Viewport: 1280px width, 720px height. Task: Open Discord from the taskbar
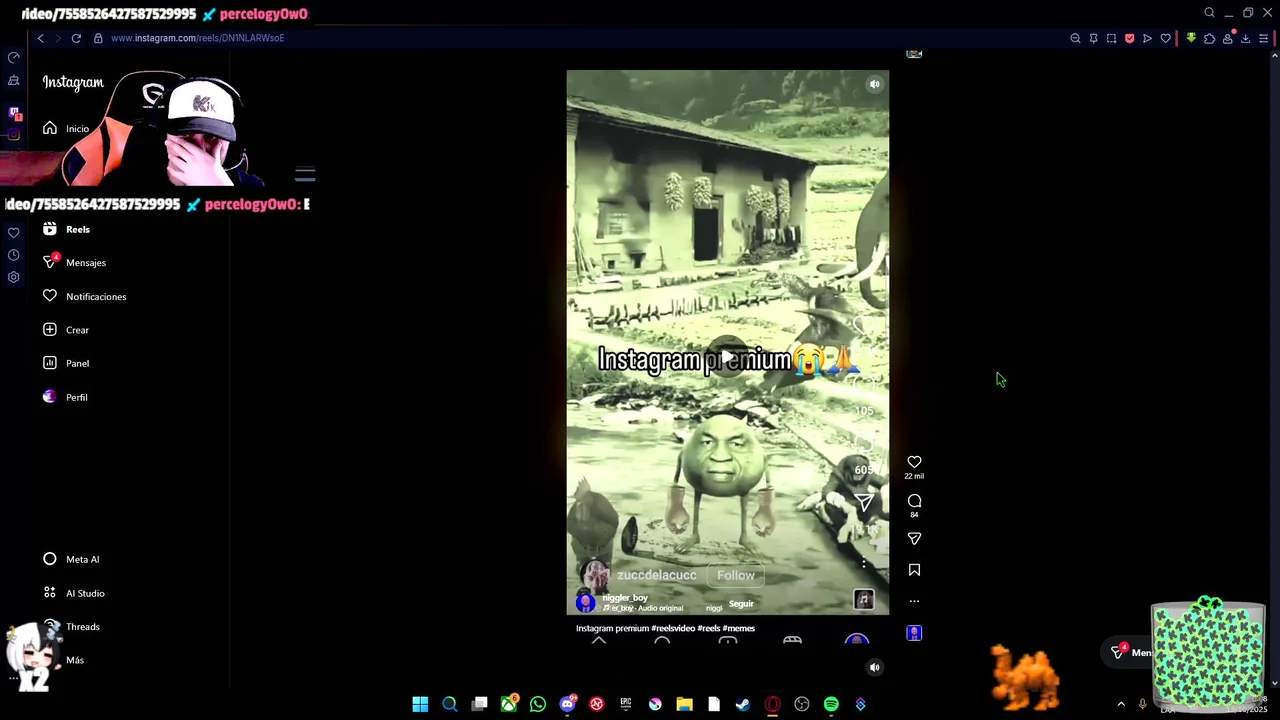pos(568,704)
